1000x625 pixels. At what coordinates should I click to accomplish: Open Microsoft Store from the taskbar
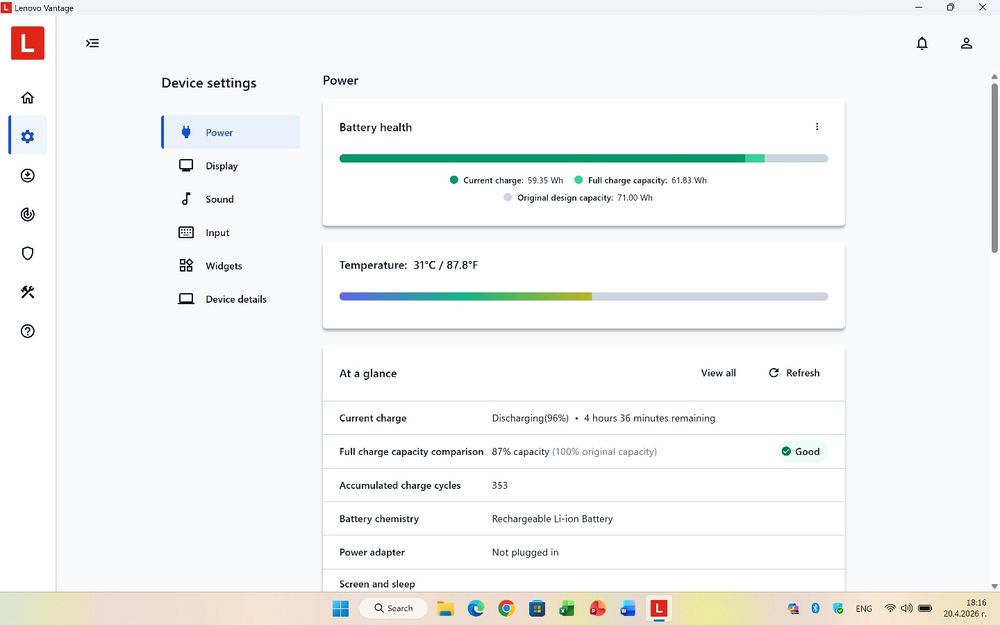point(537,608)
